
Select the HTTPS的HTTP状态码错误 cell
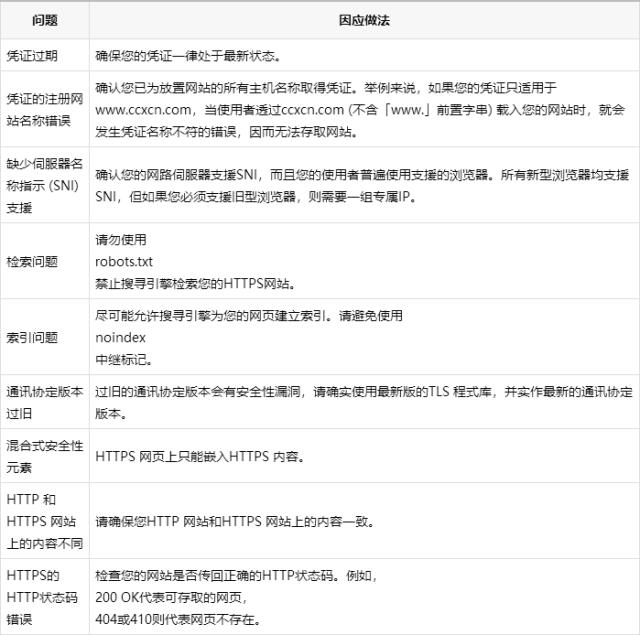tap(44, 597)
